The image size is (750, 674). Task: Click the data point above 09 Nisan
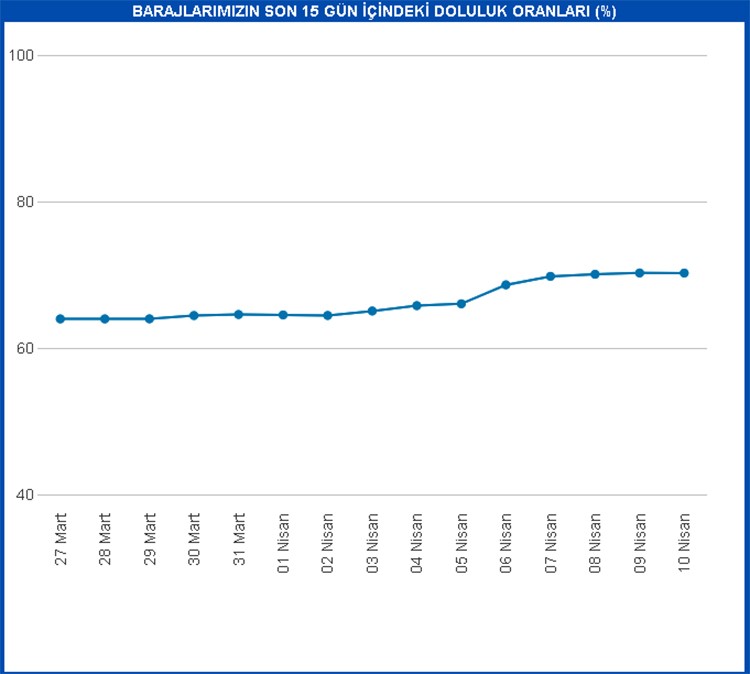click(x=640, y=273)
